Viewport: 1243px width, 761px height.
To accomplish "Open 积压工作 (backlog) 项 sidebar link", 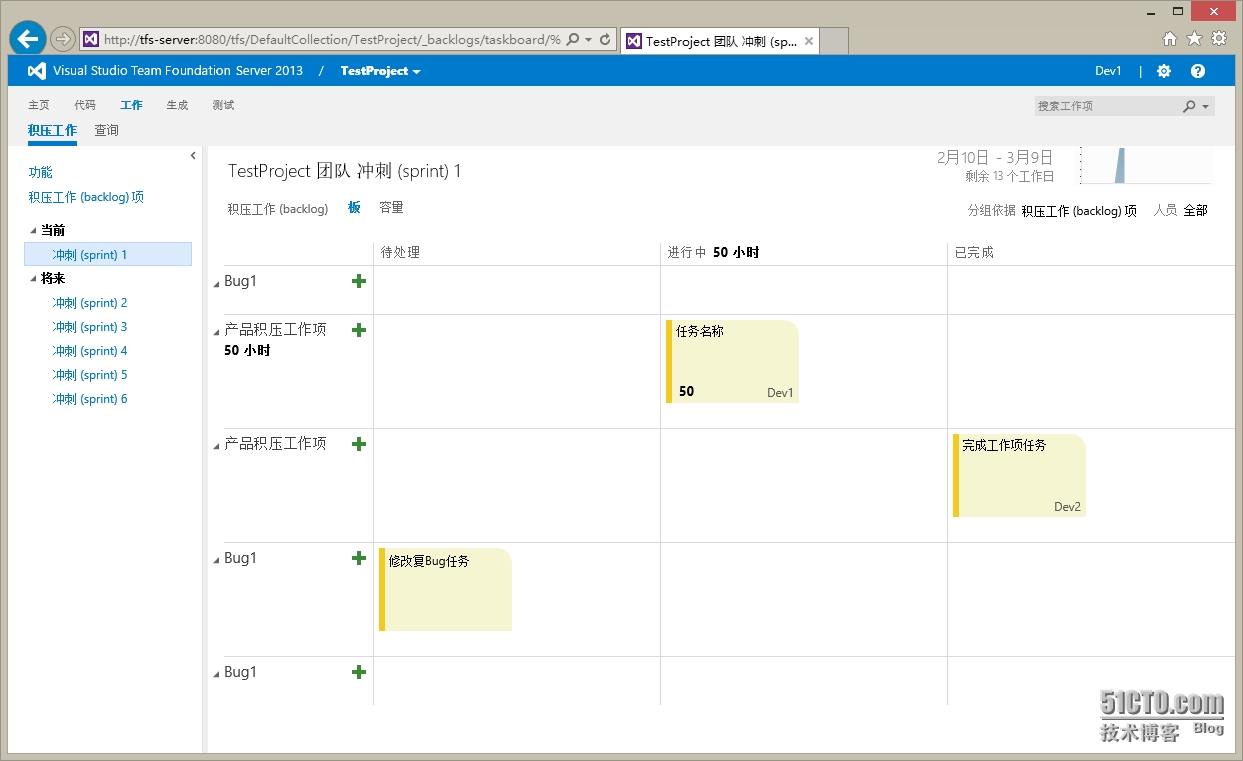I will [86, 198].
